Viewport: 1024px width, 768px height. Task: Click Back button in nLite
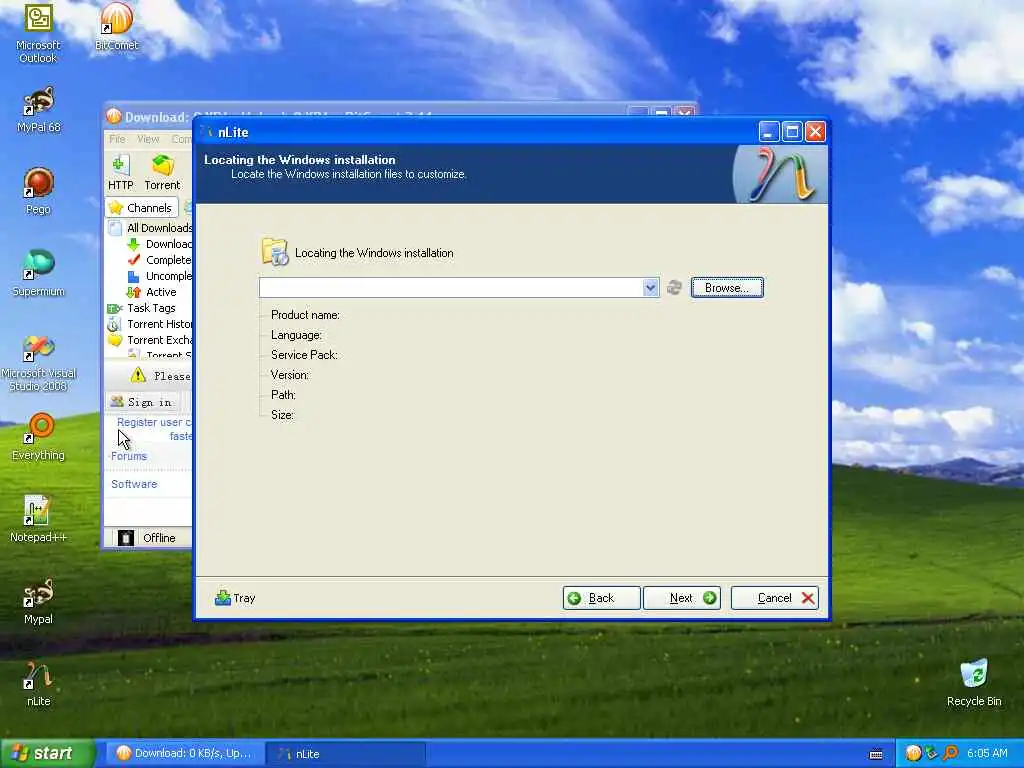tap(601, 598)
